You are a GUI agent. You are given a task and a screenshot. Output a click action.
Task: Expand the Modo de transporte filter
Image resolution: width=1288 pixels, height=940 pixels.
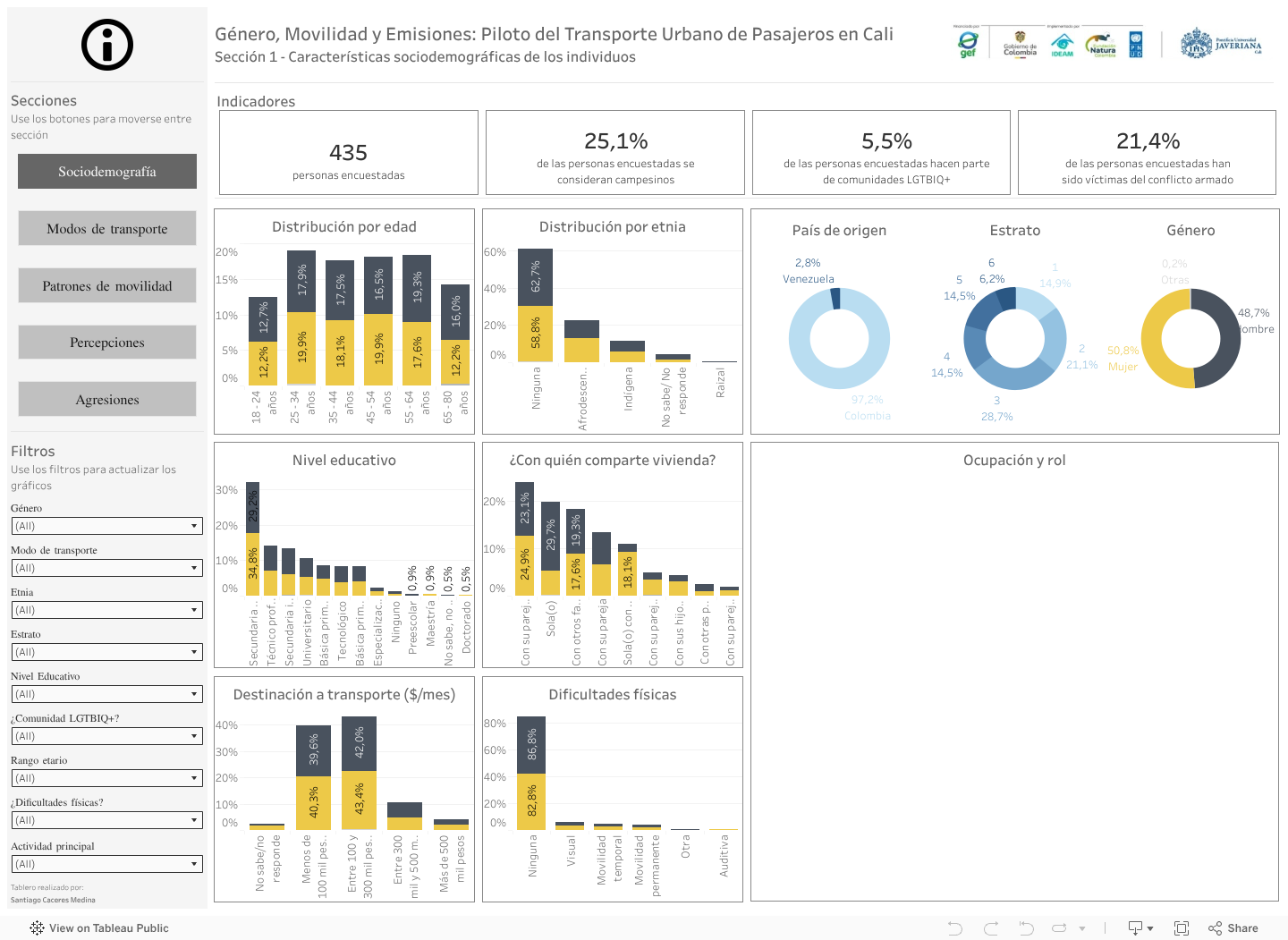pos(106,568)
